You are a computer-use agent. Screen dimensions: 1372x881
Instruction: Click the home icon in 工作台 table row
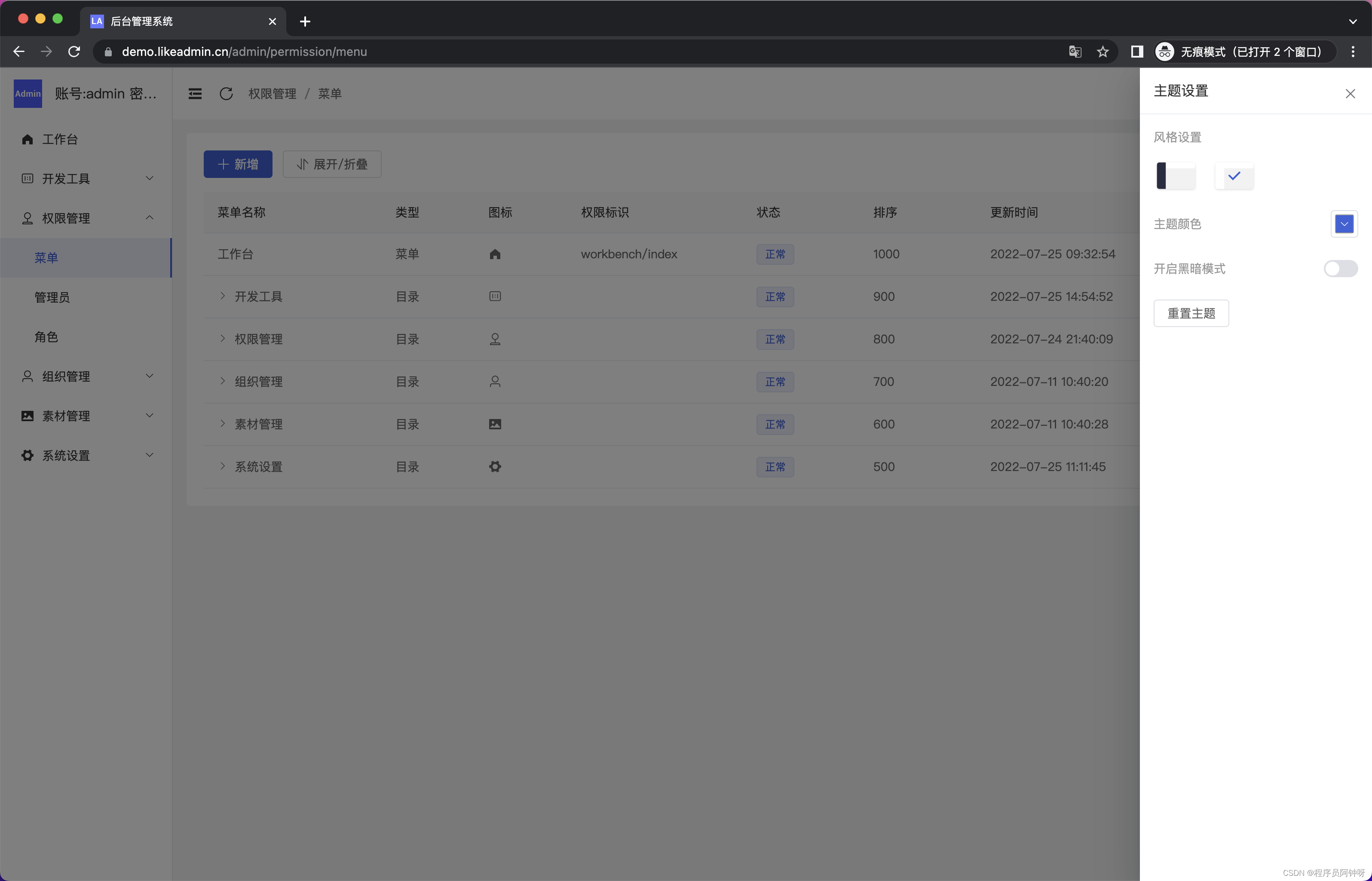[x=495, y=254]
